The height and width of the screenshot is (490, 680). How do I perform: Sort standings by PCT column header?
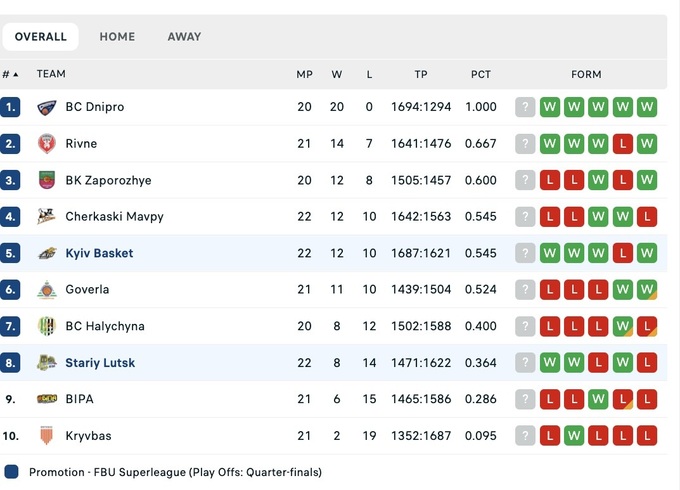point(481,74)
